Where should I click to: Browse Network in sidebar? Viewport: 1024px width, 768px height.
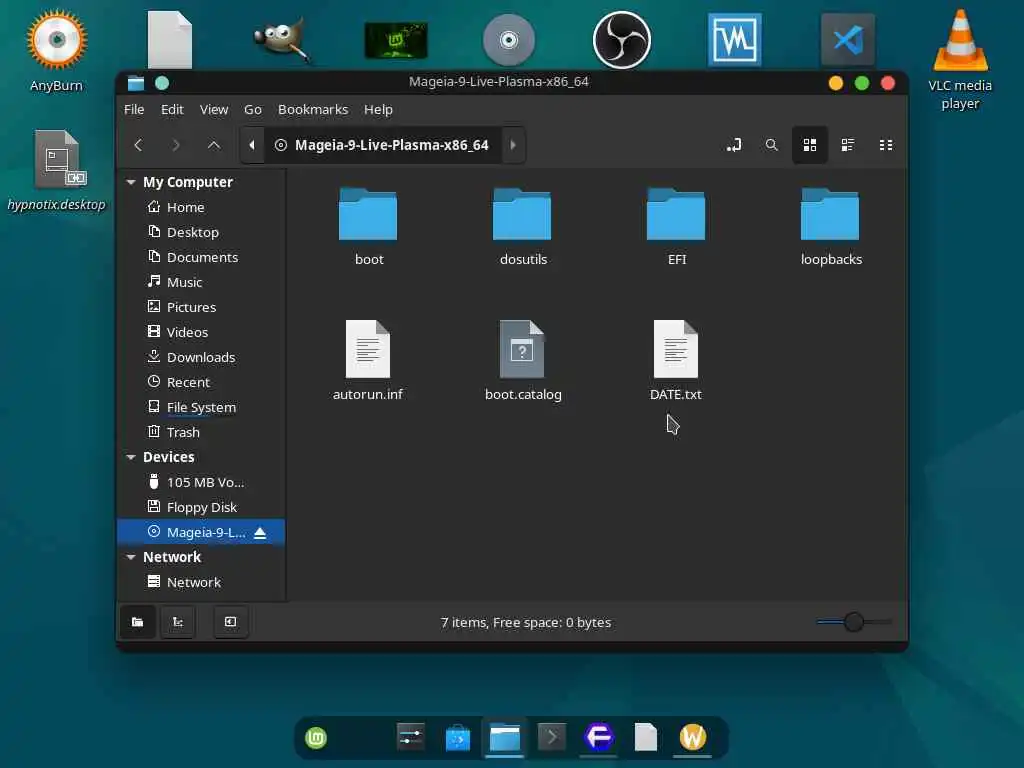pyautogui.click(x=201, y=582)
